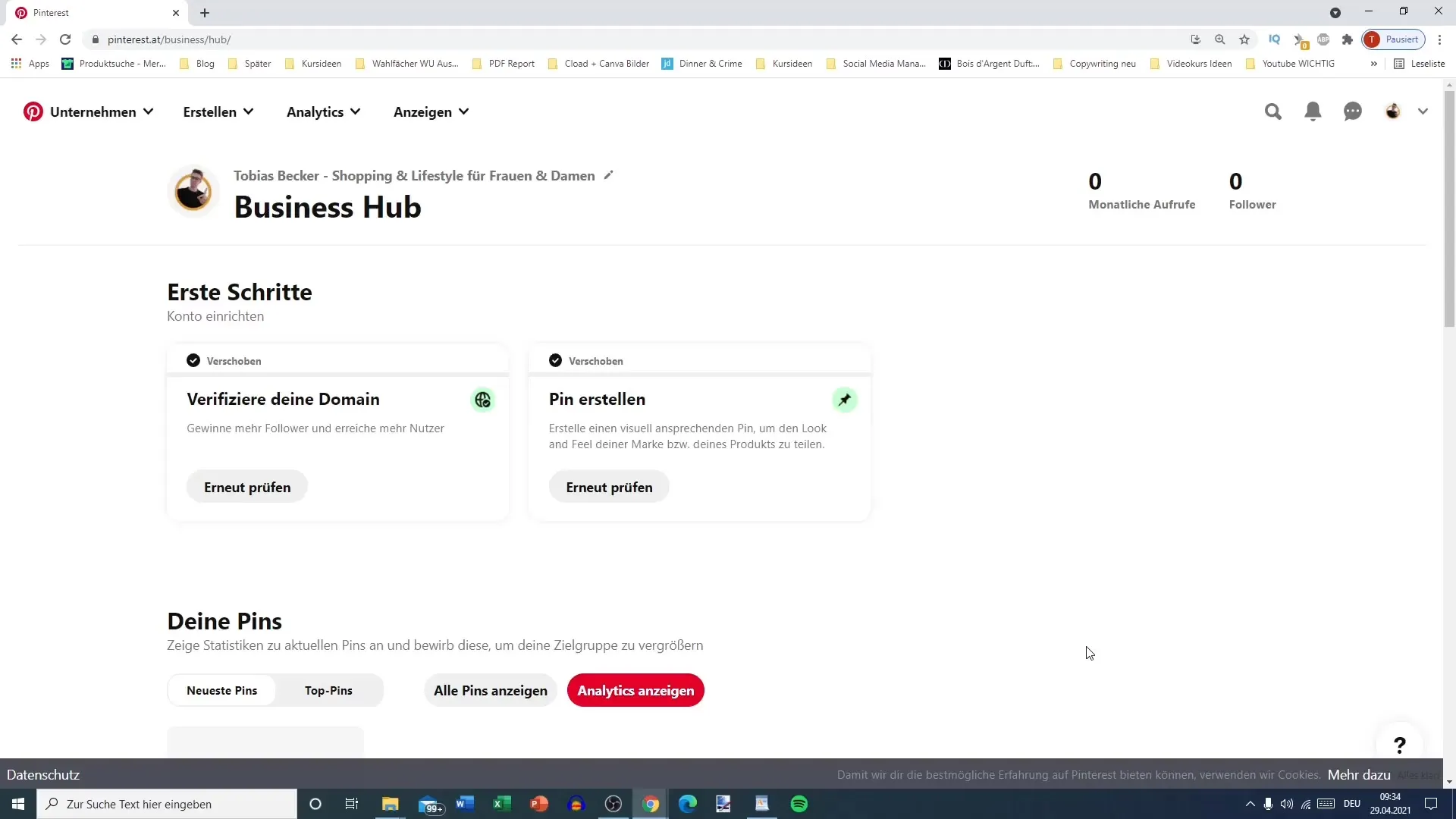Click the volume speaker tray icon
Screen dimensions: 1456x819
(1286, 804)
